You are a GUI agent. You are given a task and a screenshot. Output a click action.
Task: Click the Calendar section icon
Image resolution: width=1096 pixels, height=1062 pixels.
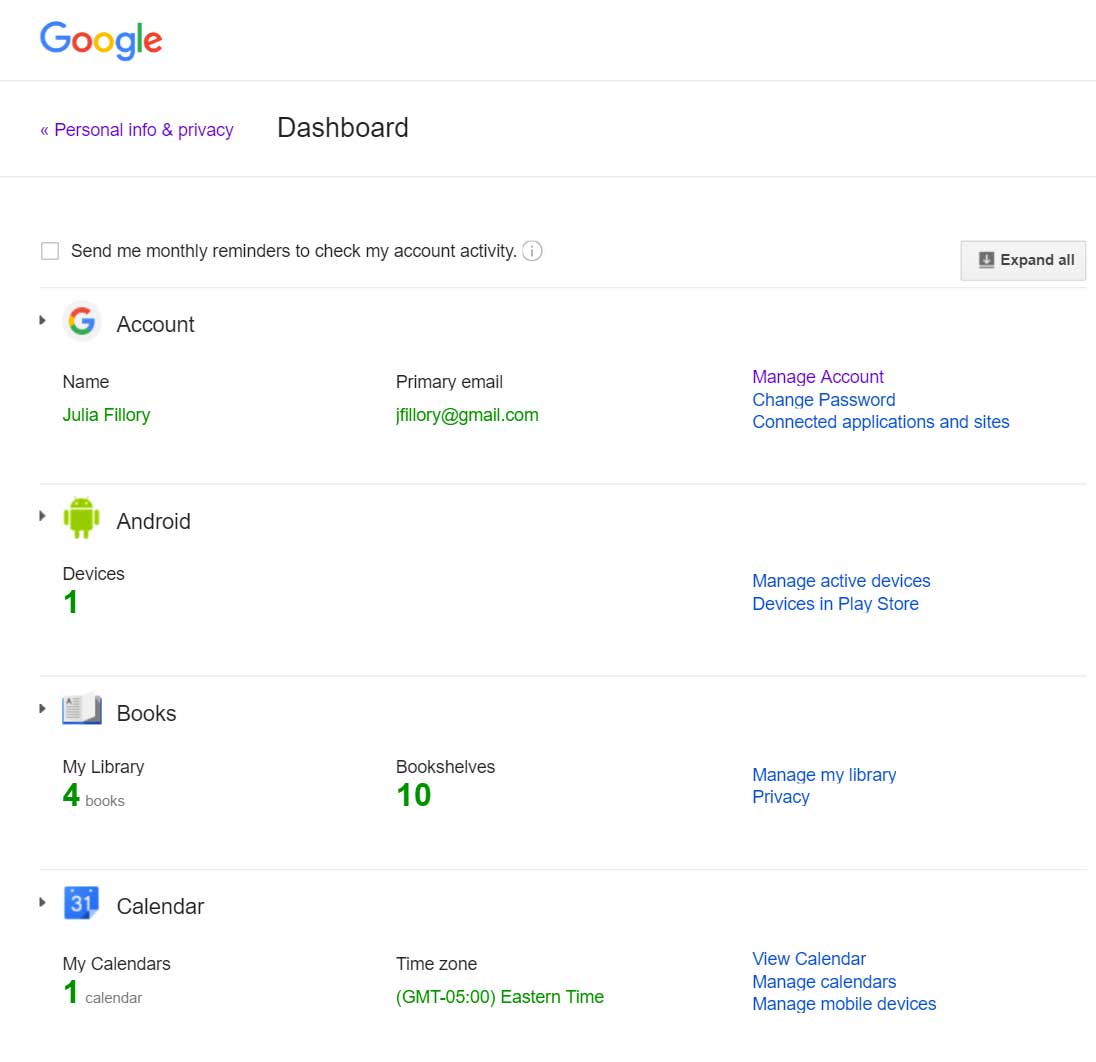81,903
